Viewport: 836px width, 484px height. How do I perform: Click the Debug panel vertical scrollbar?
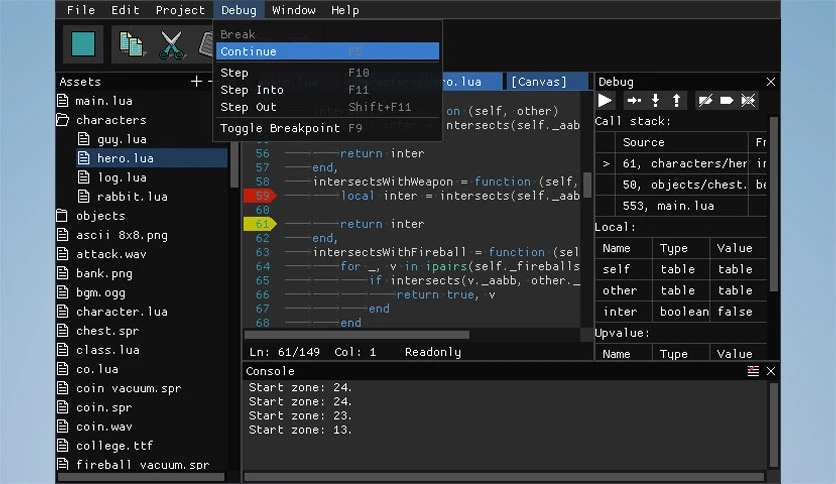click(x=774, y=205)
